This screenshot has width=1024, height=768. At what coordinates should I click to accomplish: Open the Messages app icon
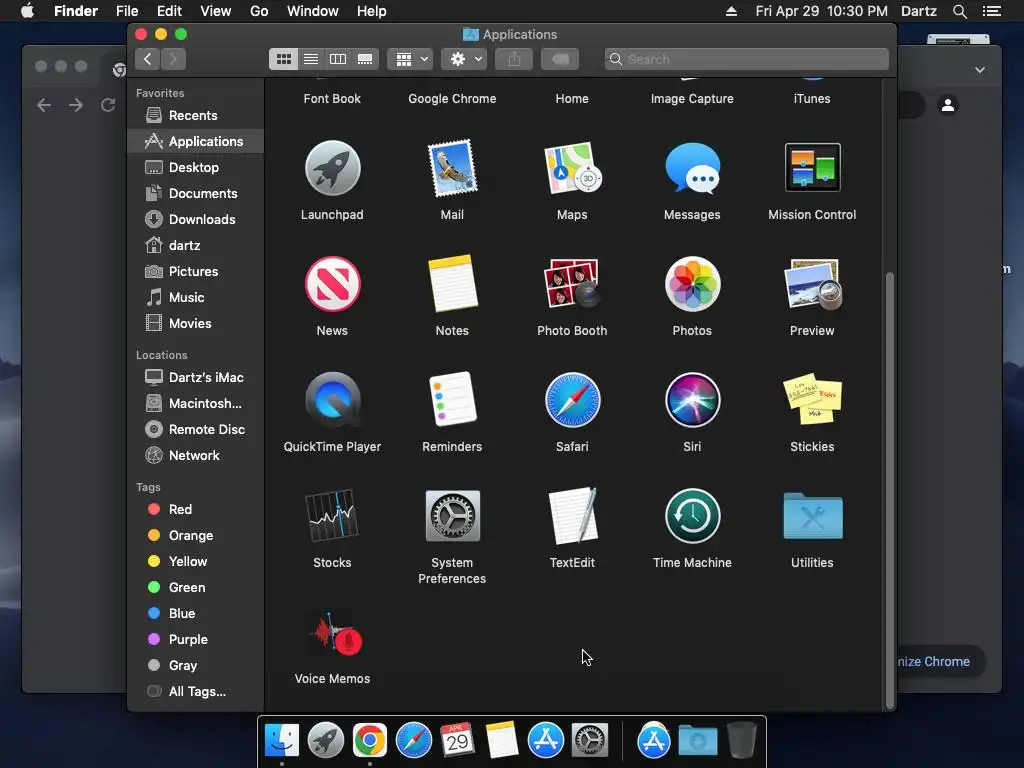(692, 168)
